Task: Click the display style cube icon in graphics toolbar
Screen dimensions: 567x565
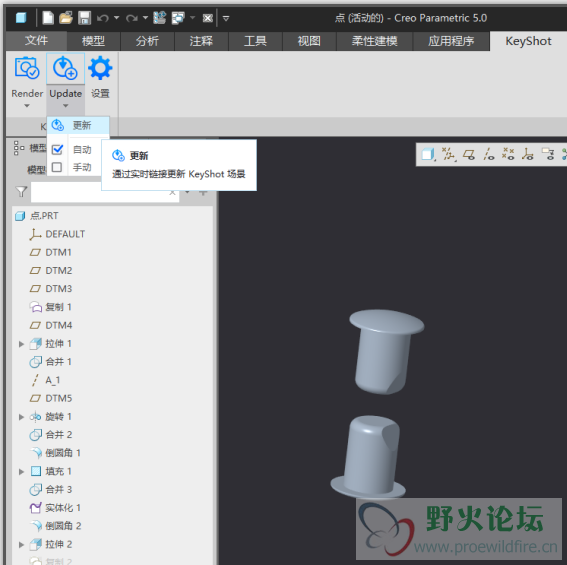Action: [428, 154]
